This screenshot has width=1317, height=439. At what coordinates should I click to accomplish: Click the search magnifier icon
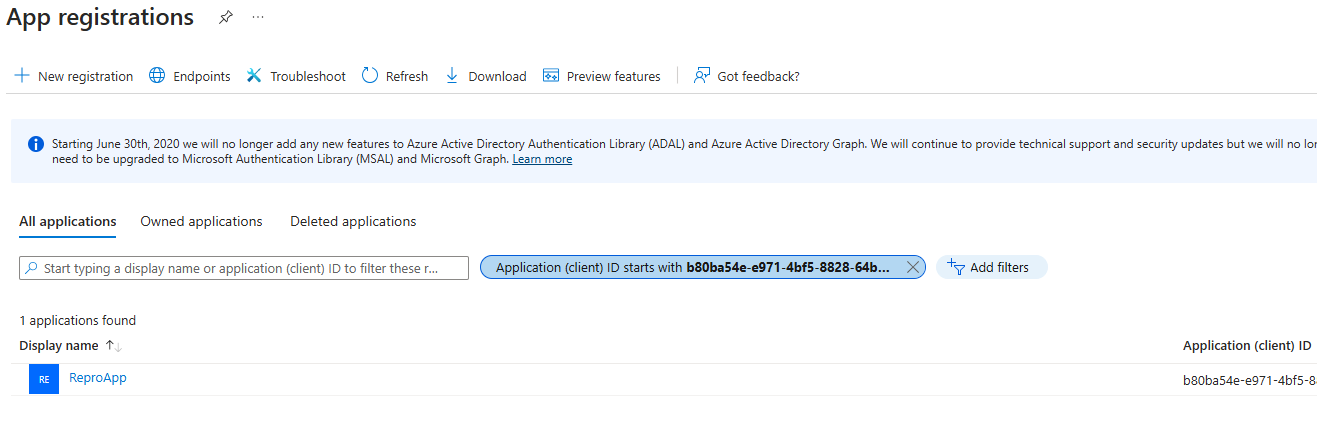coord(32,268)
